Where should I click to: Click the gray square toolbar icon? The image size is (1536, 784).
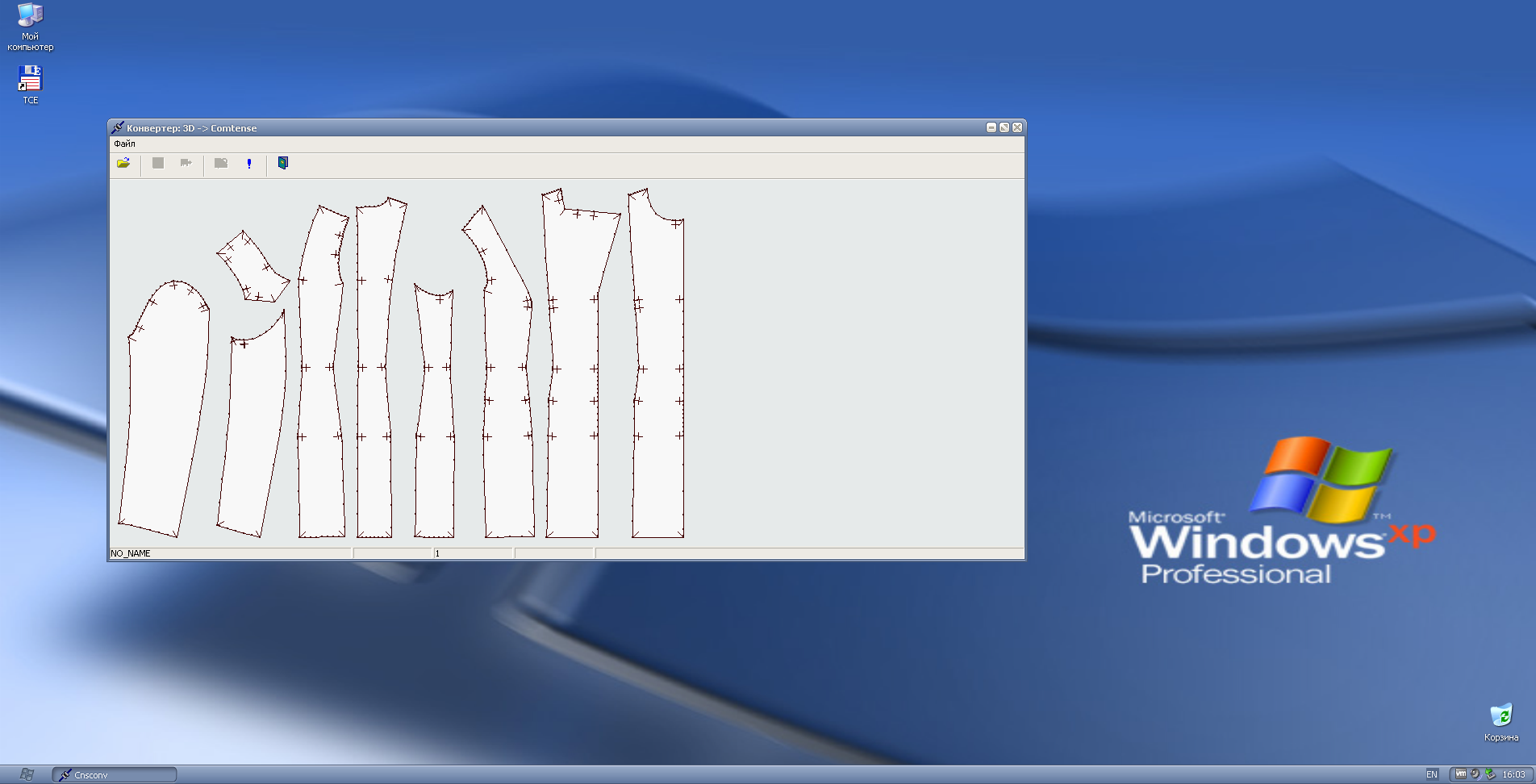tap(158, 164)
